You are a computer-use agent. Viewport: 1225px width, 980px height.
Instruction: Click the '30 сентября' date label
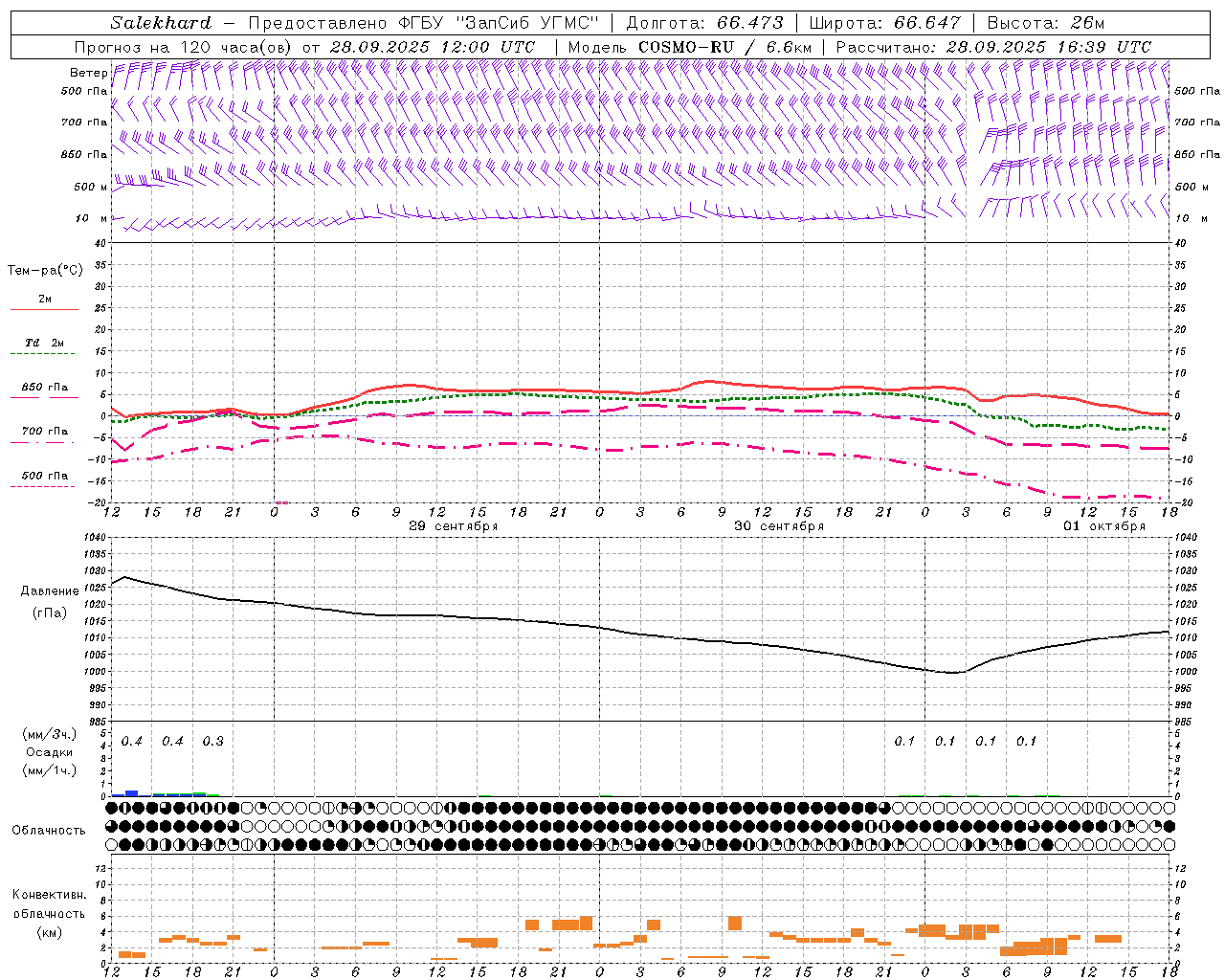(779, 526)
